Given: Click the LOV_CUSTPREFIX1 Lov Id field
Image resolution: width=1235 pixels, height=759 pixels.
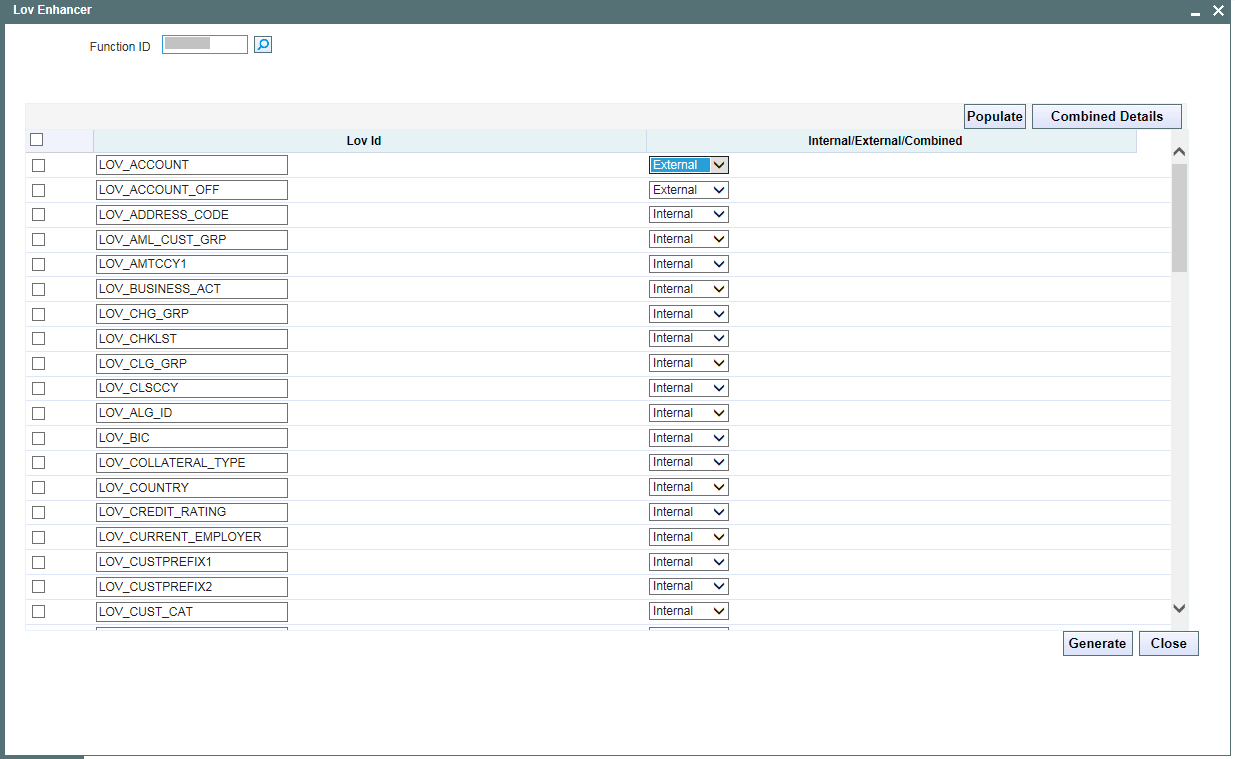Looking at the screenshot, I should tap(192, 562).
